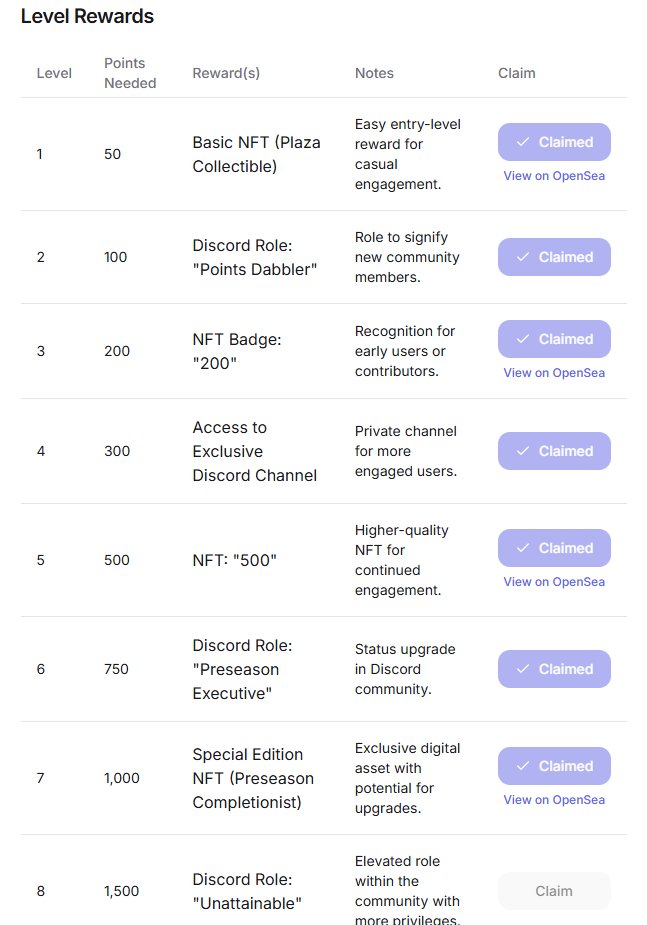Screen dimensions: 647x925
Task: Click the Points Needed column header
Action: [130, 73]
